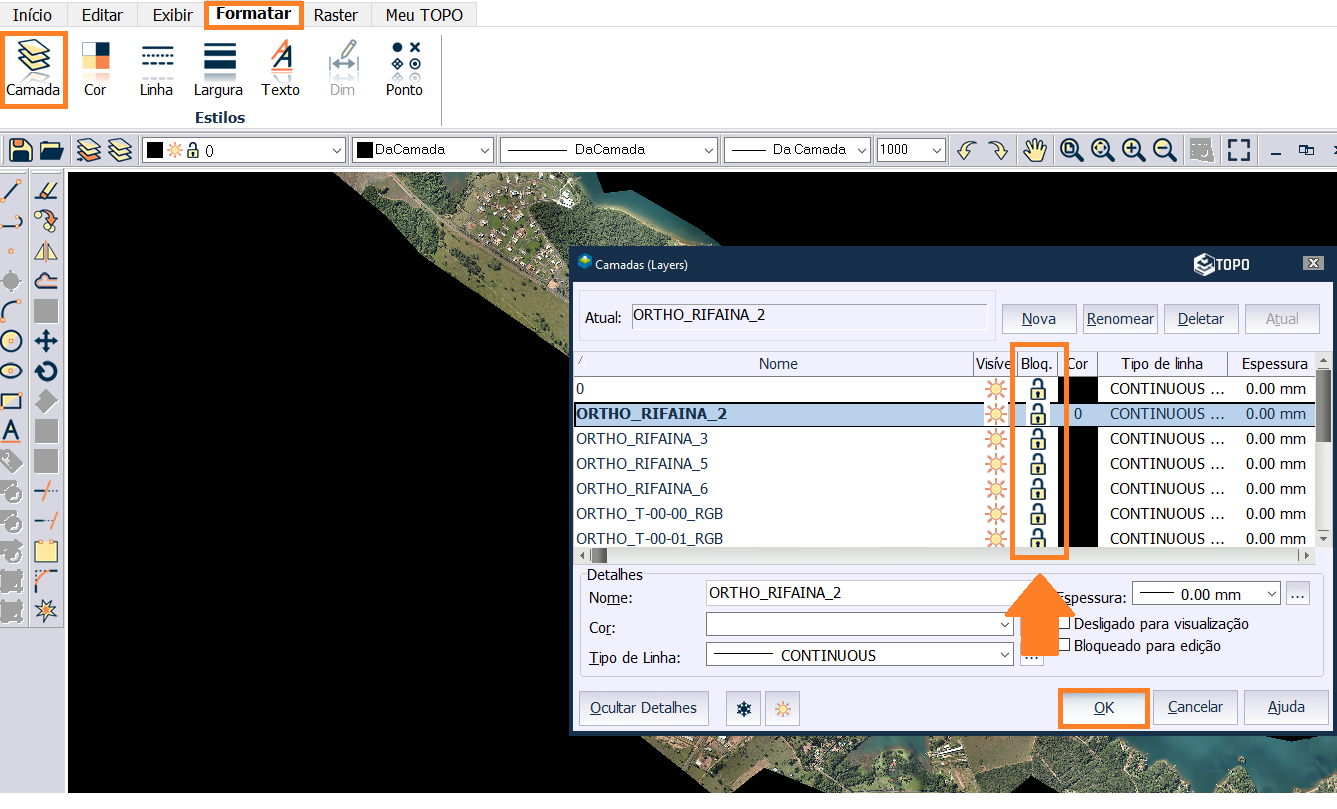Click the Nova button to create layer
The image size is (1337, 809).
click(x=1039, y=319)
